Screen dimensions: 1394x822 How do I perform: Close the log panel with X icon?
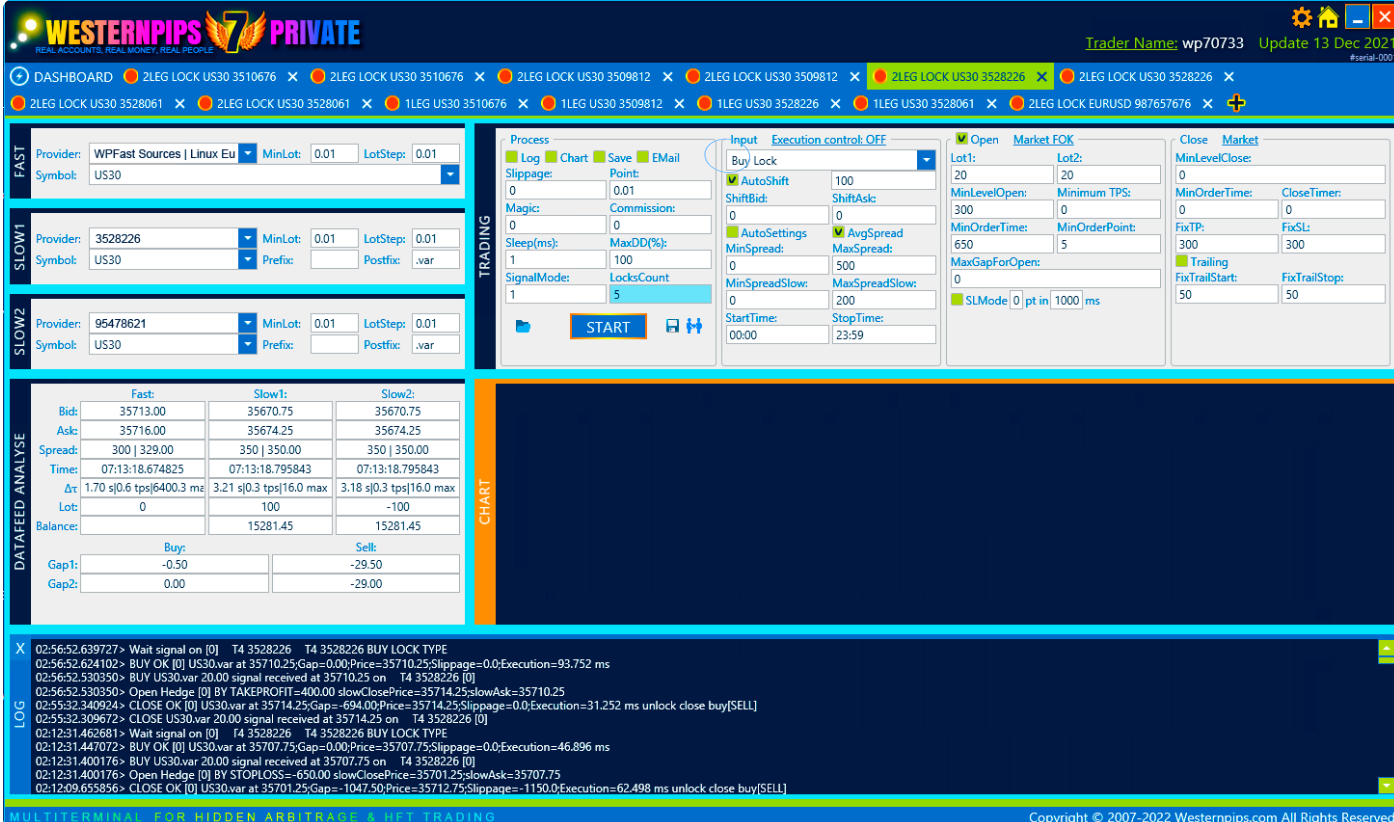tap(20, 649)
